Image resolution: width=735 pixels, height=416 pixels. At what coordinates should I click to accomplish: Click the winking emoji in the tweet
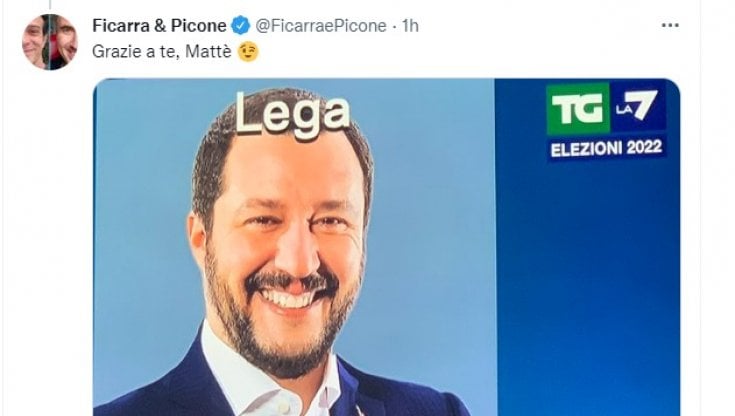point(248,52)
